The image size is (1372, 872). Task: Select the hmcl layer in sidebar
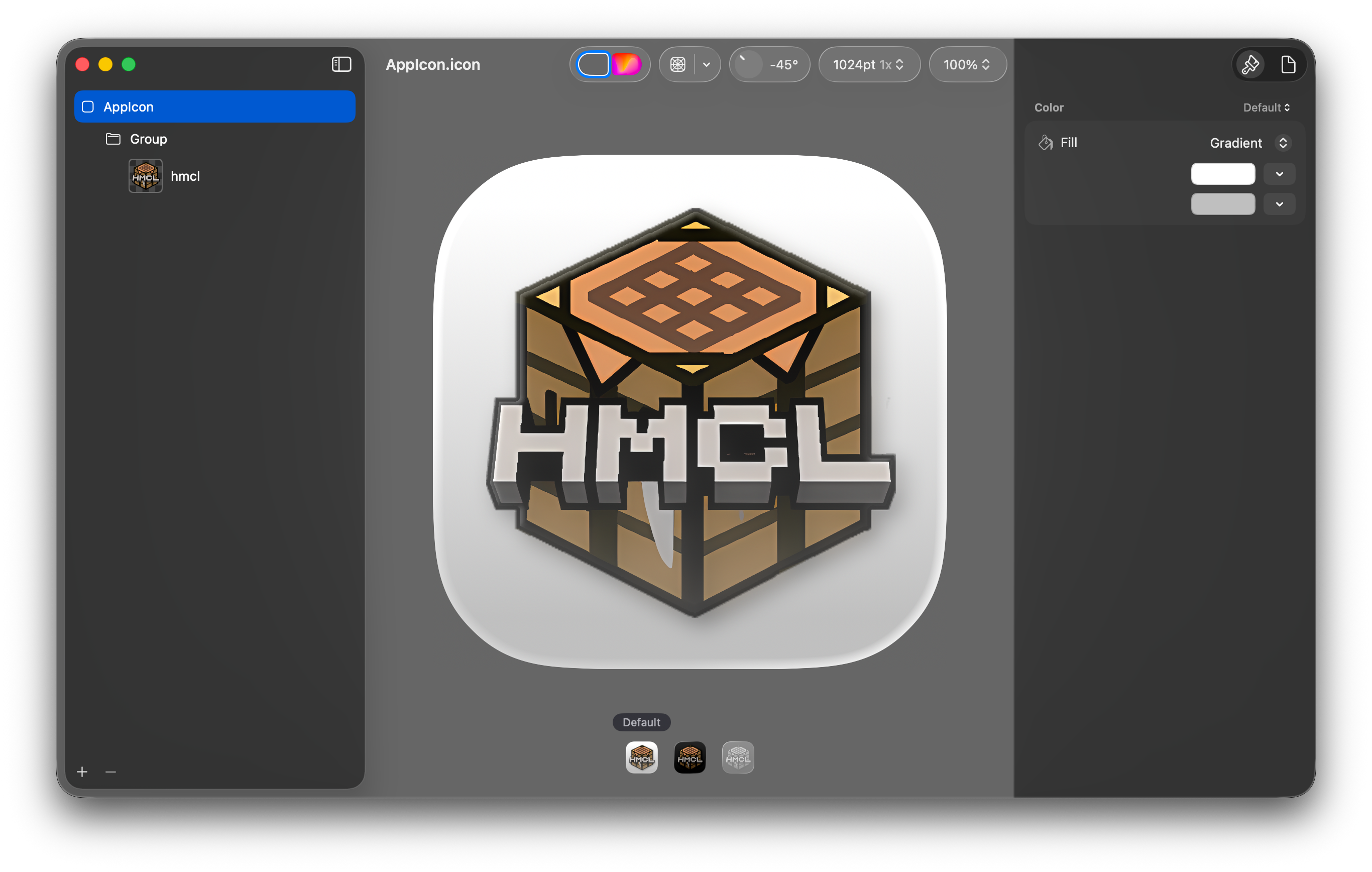[x=185, y=176]
